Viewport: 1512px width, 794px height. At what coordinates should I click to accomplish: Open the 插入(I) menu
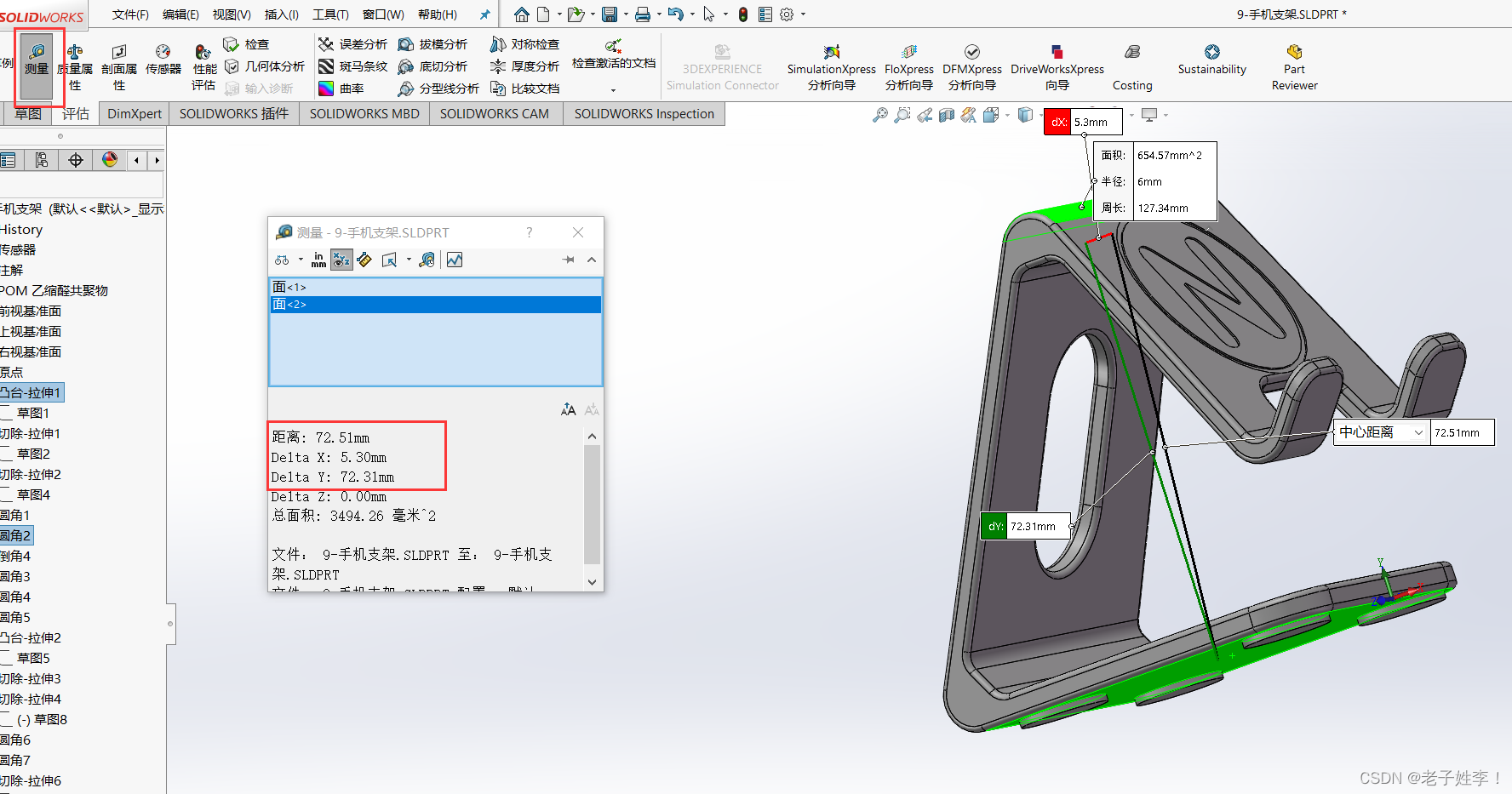tap(282, 14)
